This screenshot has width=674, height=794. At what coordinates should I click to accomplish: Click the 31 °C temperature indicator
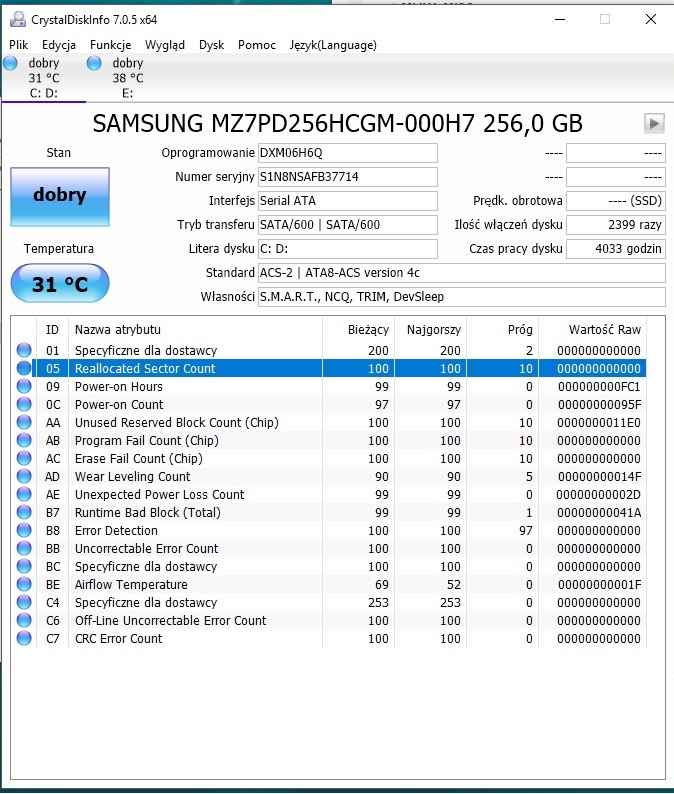60,284
